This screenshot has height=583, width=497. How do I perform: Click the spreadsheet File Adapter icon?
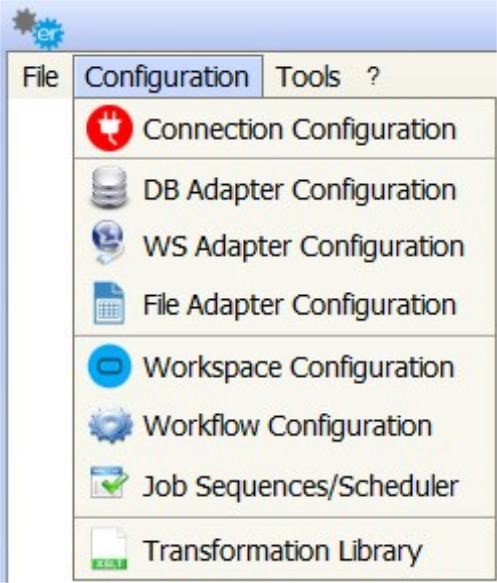tap(109, 303)
